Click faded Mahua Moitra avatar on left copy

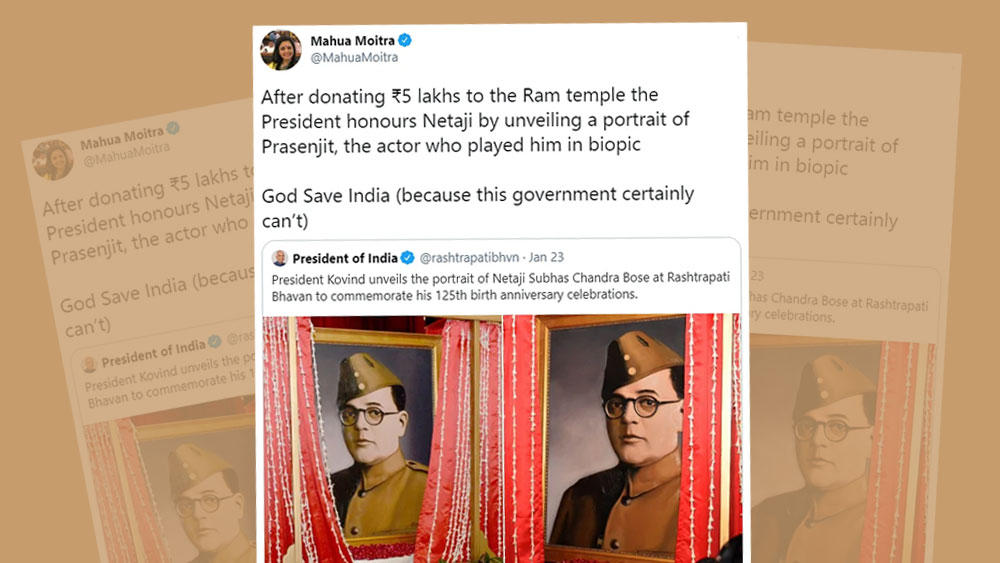[54, 159]
